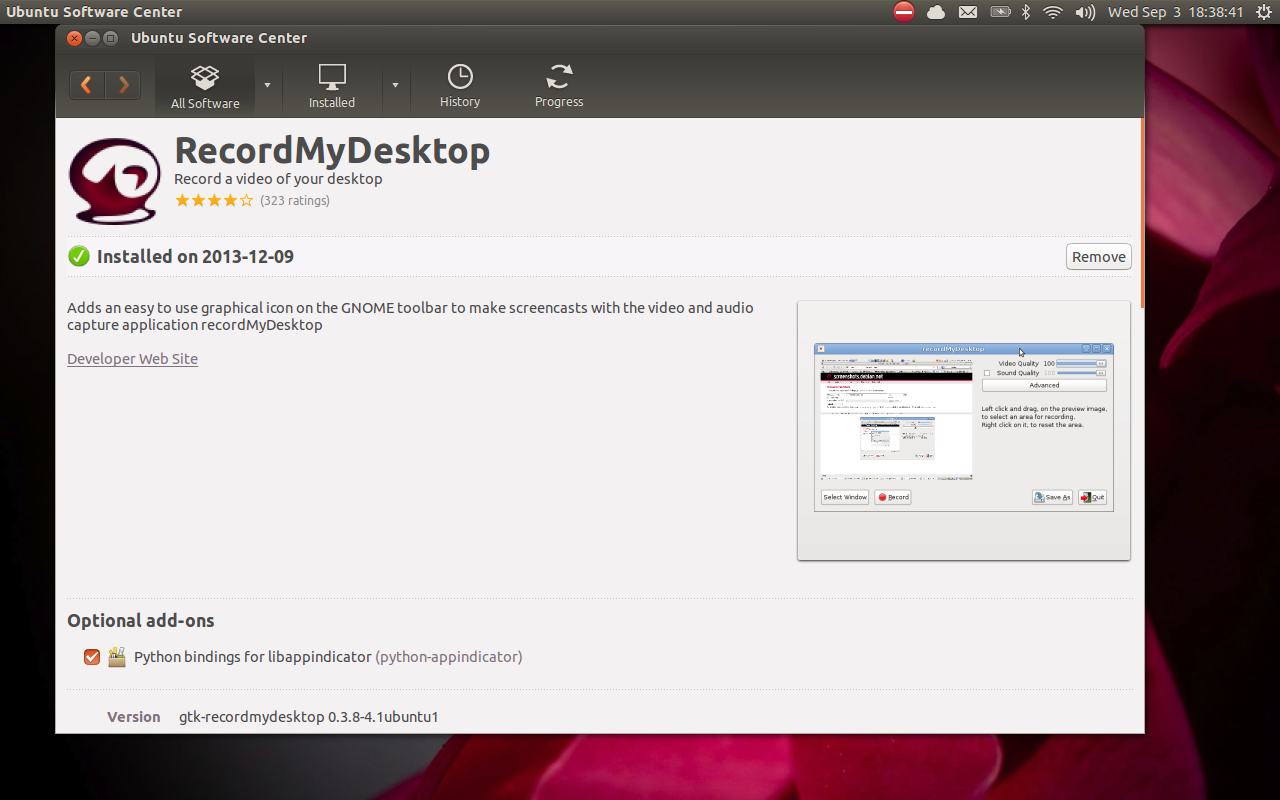Click the RecordMyDesktop screenshot preview
Image resolution: width=1280 pixels, height=800 pixels.
click(x=963, y=424)
